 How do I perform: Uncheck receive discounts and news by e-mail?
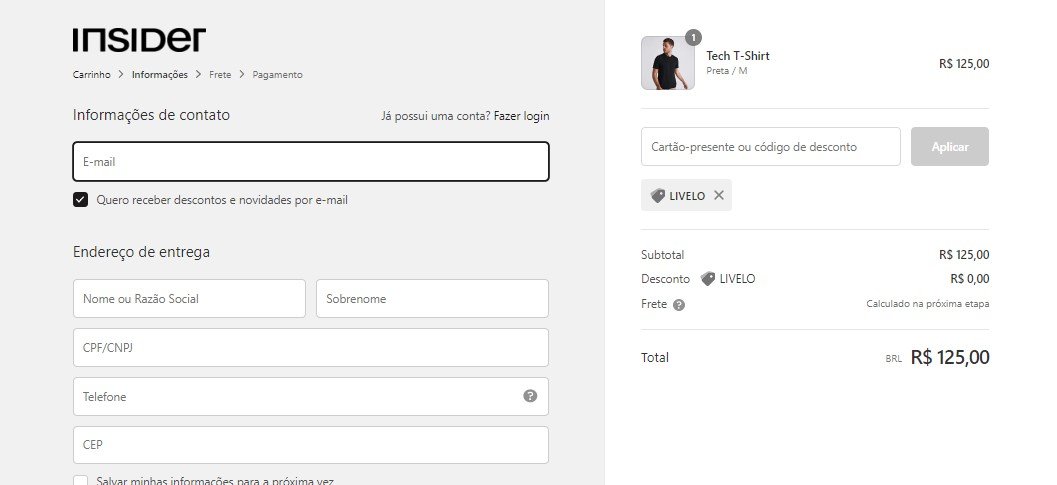tap(80, 200)
